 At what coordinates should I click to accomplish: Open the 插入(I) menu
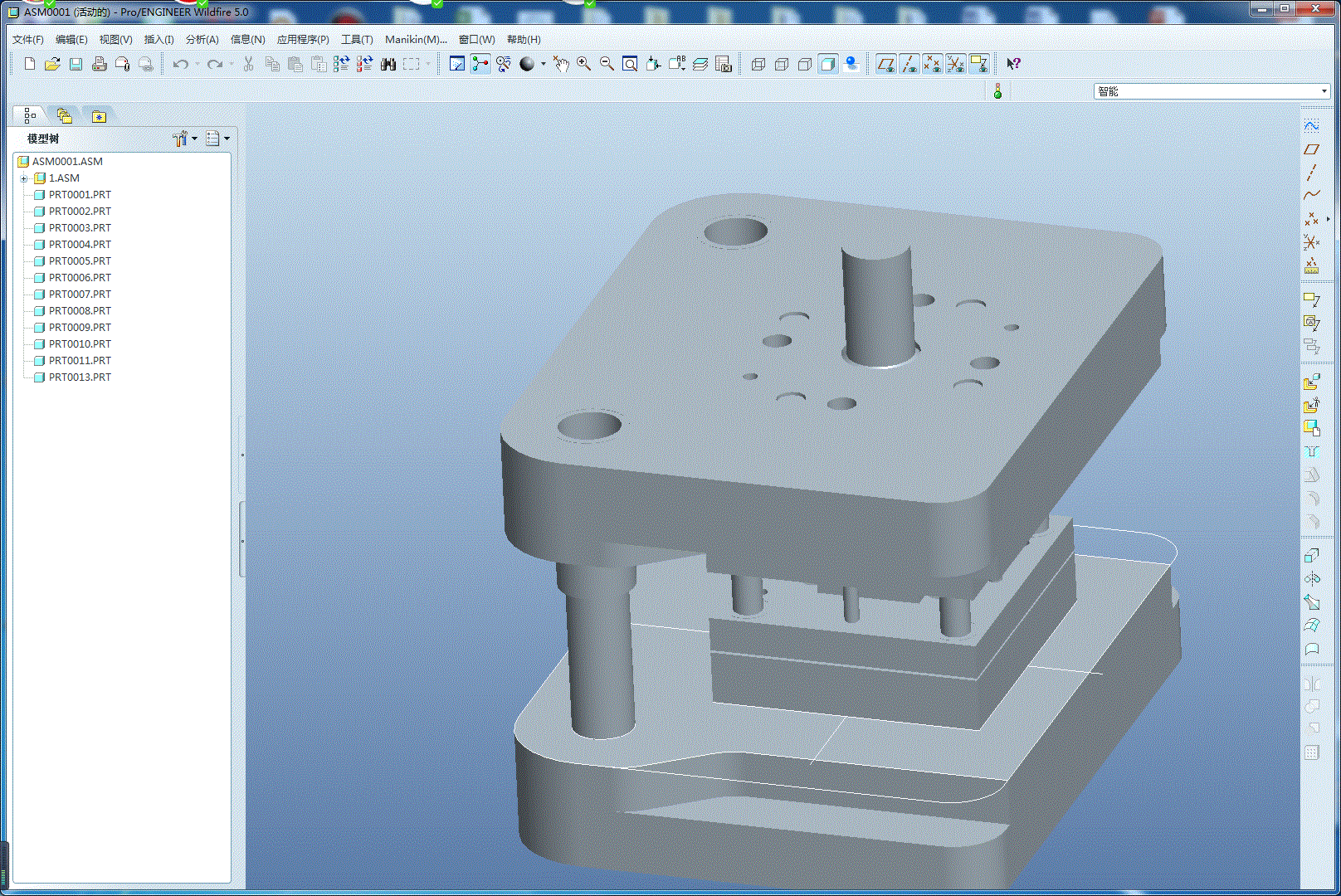point(158,39)
